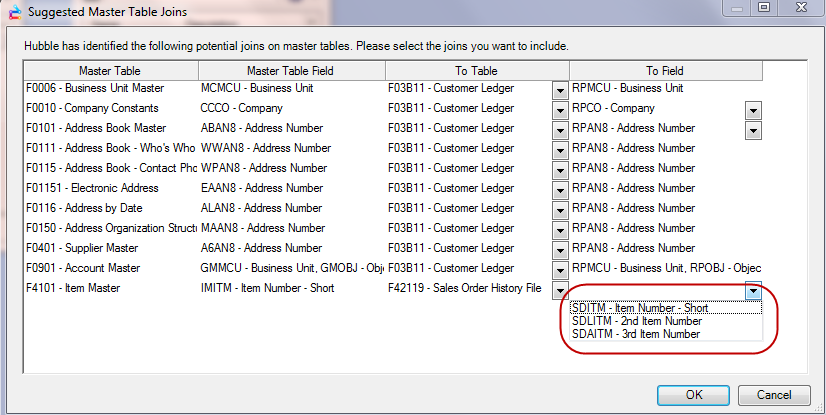Click the Hubble app icon in title bar
The width and height of the screenshot is (826, 415).
[x=12, y=11]
